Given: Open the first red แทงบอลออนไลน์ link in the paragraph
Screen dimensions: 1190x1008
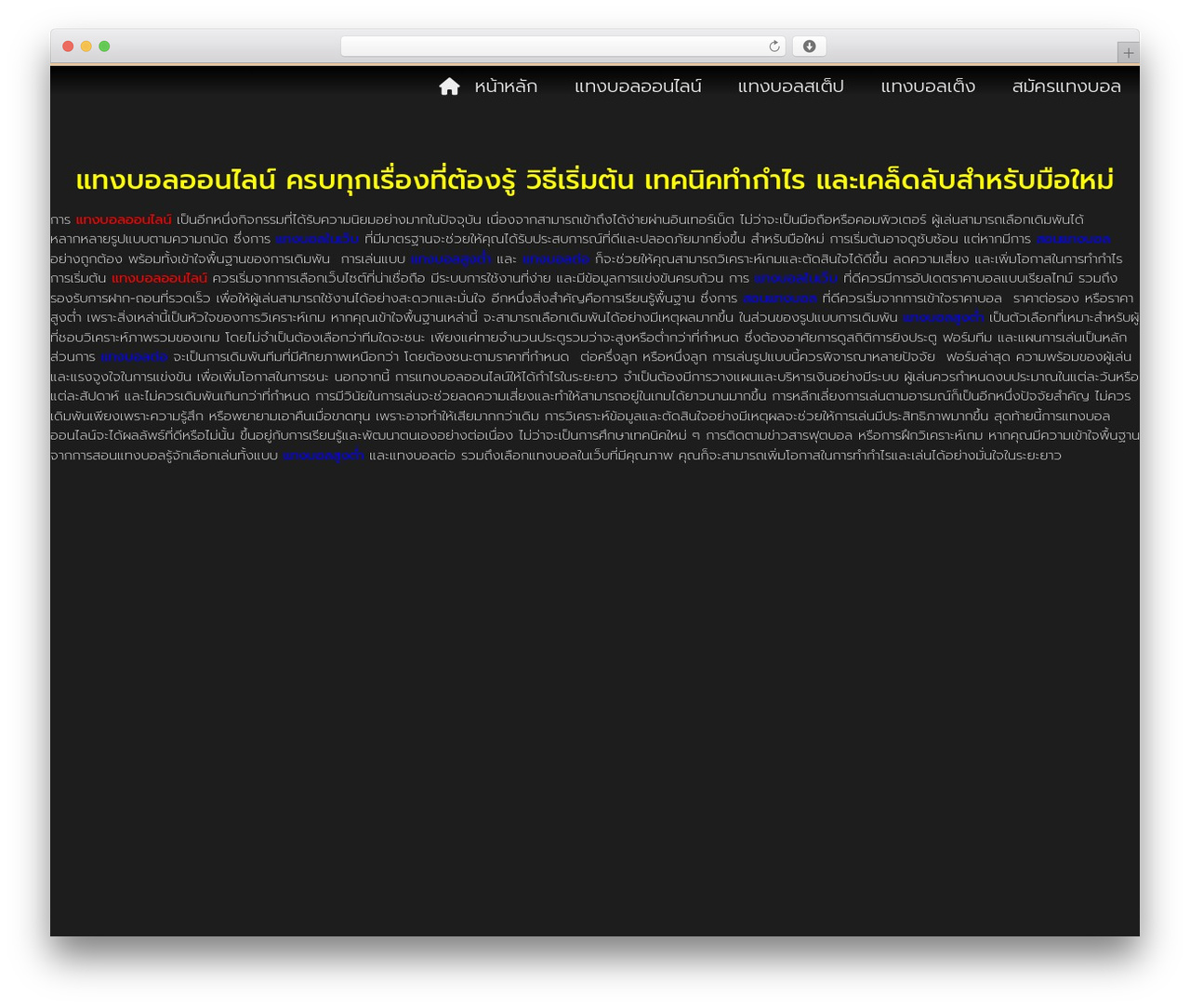Looking at the screenshot, I should pos(124,219).
